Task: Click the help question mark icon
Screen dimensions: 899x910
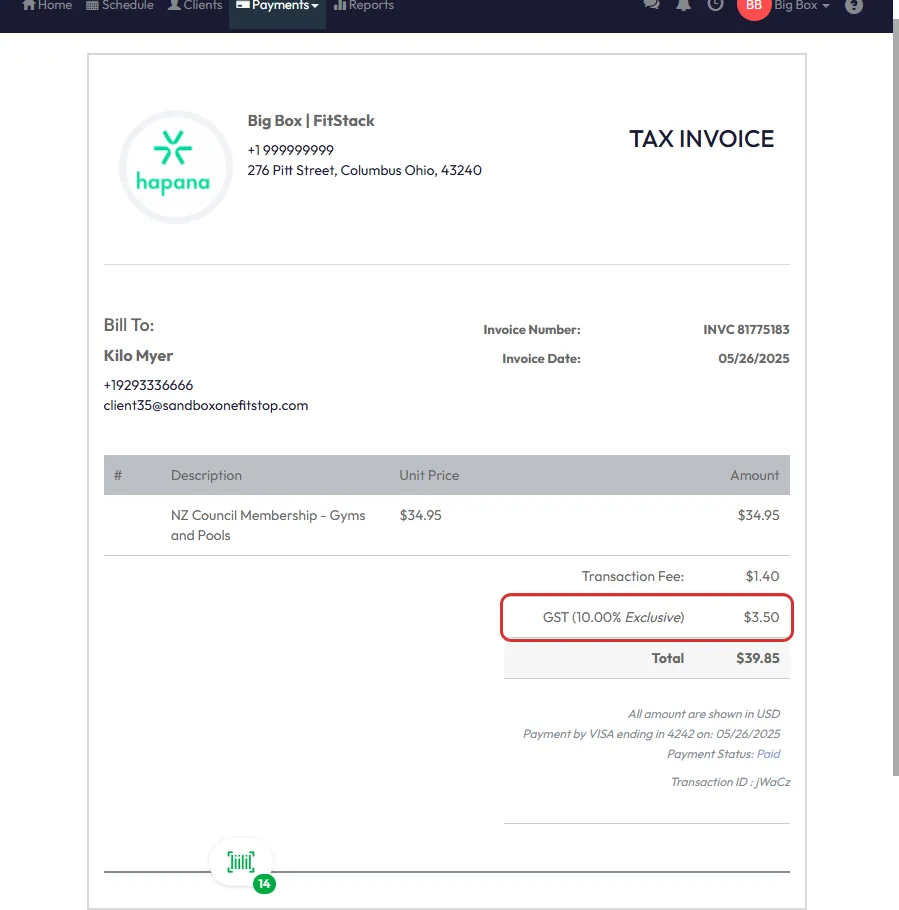Action: coord(853,6)
